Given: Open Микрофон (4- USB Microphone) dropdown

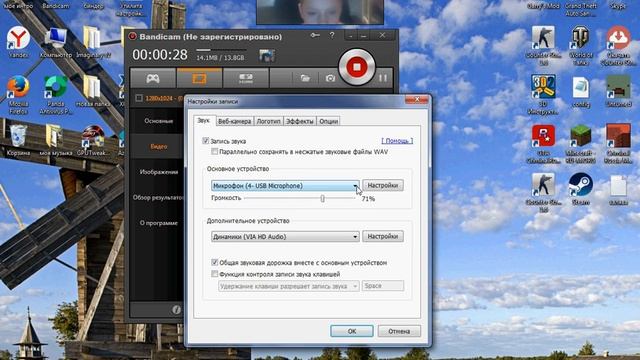Looking at the screenshot, I should click(285, 186).
